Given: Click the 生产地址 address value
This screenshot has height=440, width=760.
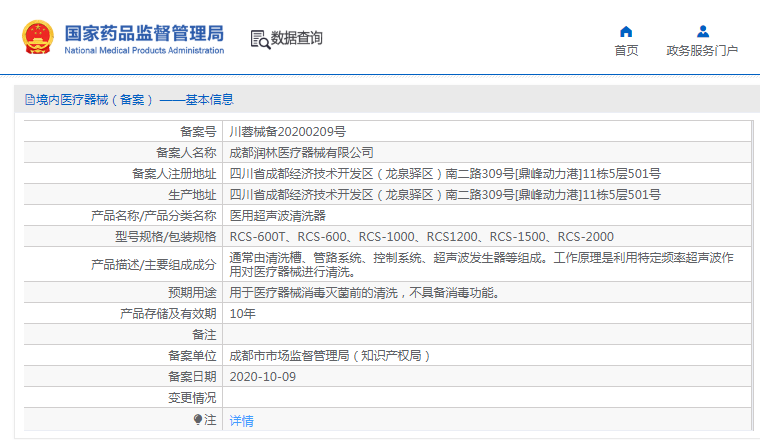Looking at the screenshot, I should [445, 195].
